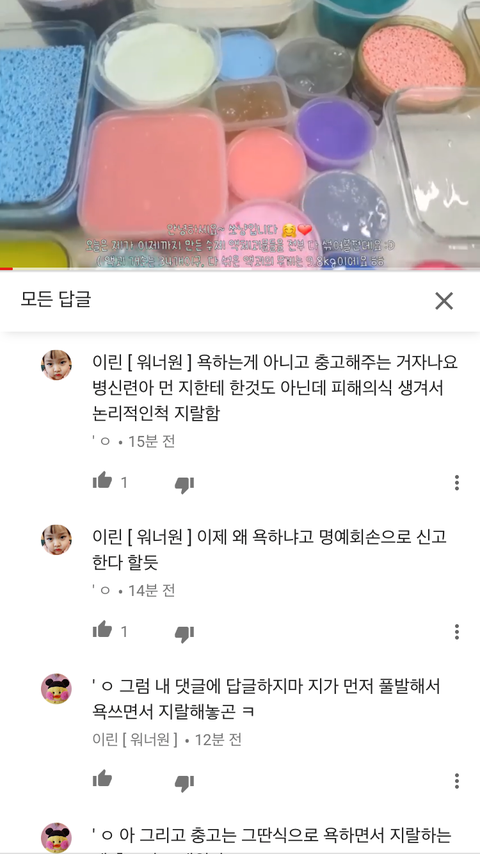This screenshot has width=480, height=854.
Task: Tap the duck avatar on 12분 전 comment
Action: tap(56, 689)
